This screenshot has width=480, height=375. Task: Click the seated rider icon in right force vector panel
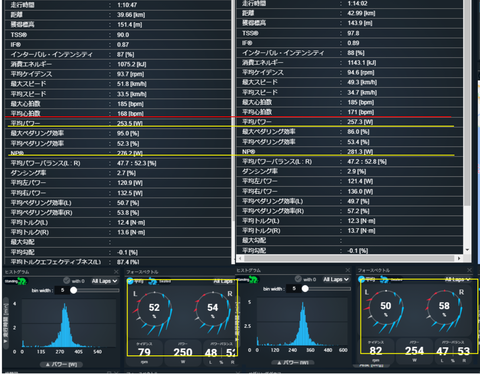pyautogui.click(x=384, y=279)
